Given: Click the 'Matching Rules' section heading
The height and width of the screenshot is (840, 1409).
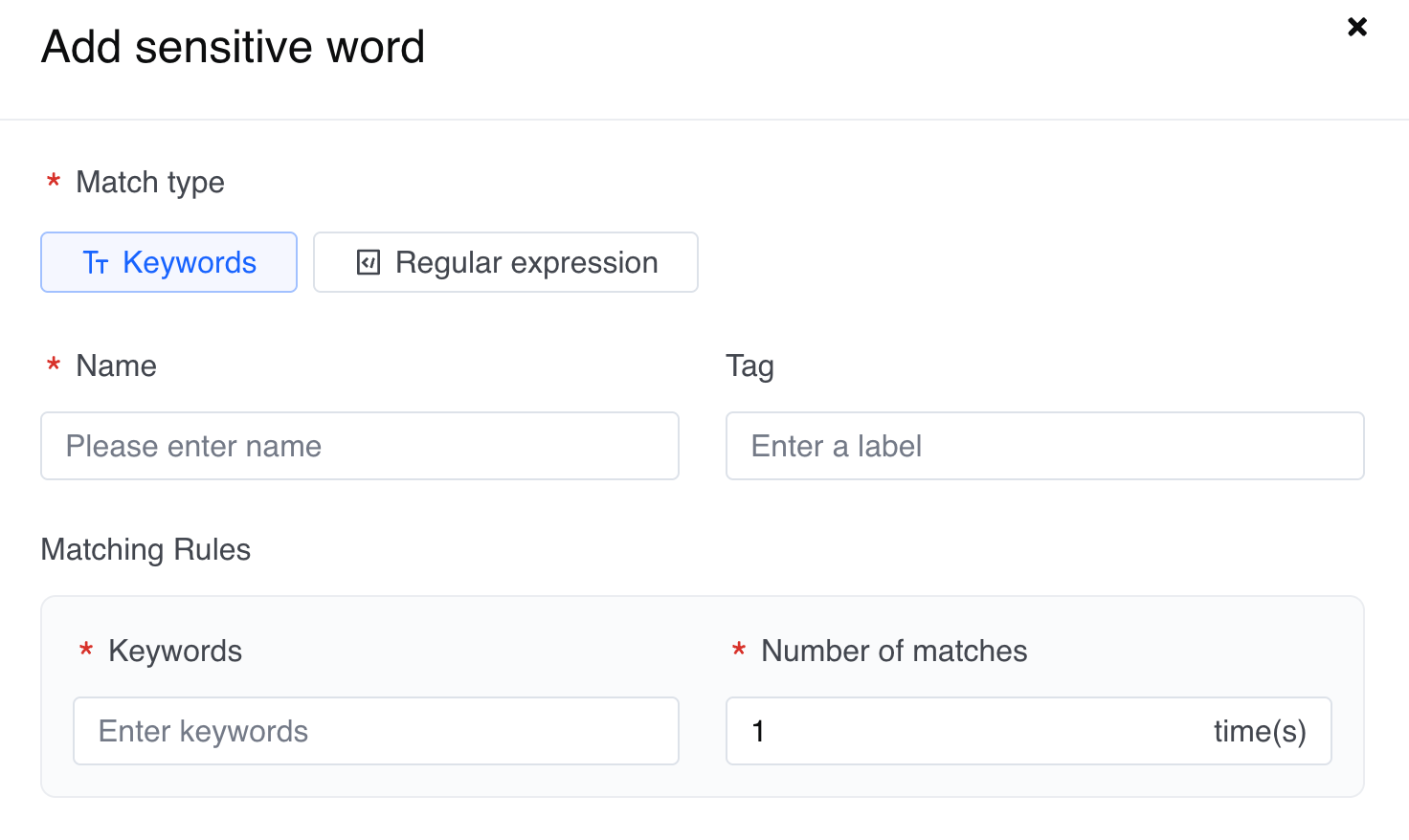Looking at the screenshot, I should pos(145,549).
